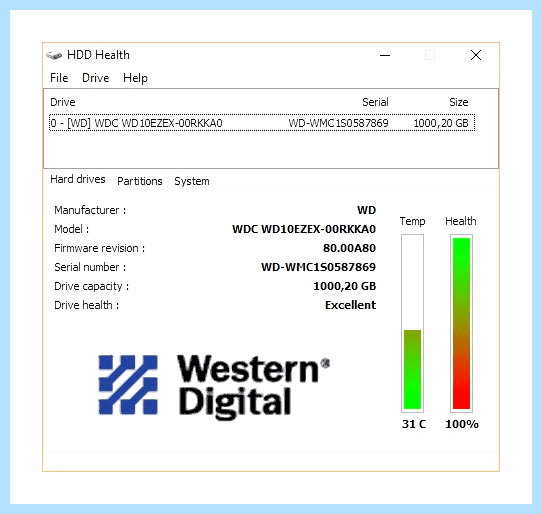Close the HDD Health window
The height and width of the screenshot is (514, 542).
[476, 55]
